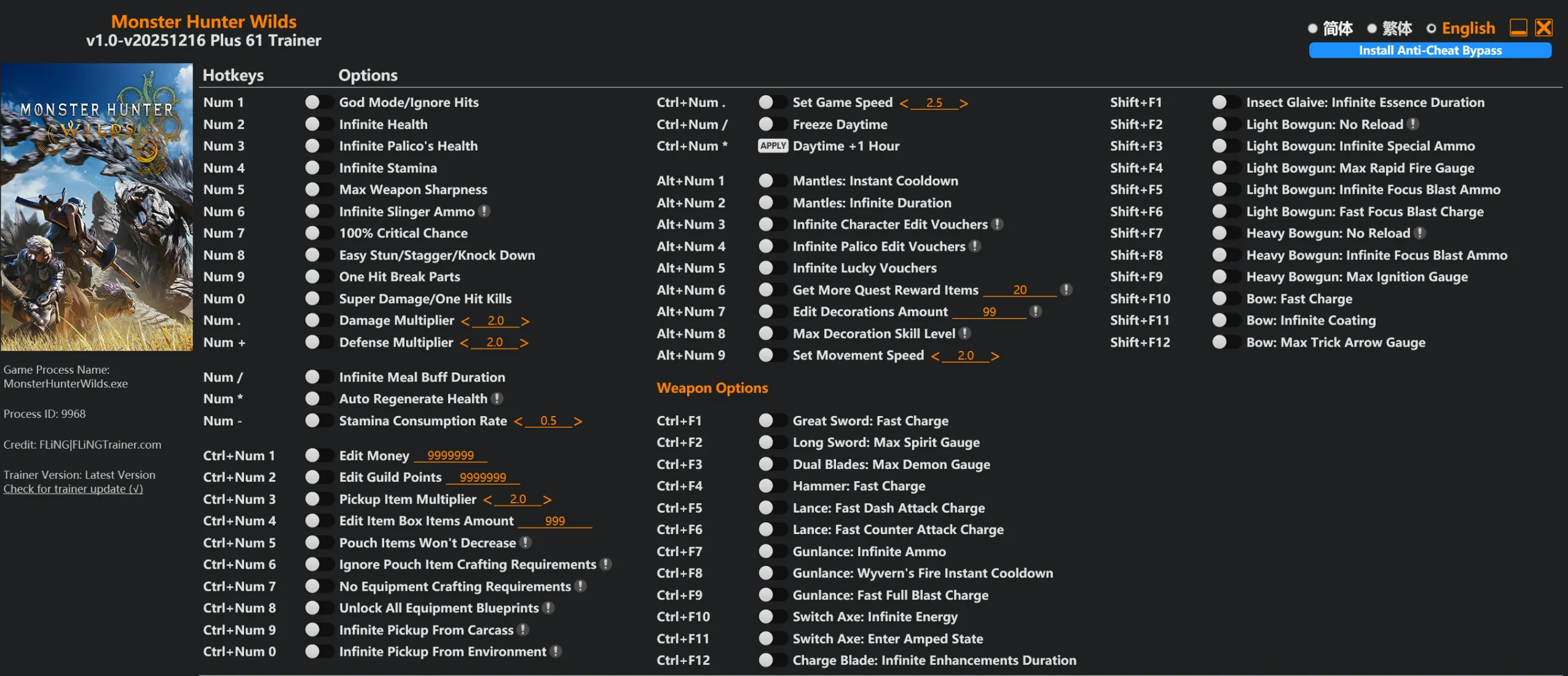Click exclamation icon beside Light Bowgun: No Reload
The width and height of the screenshot is (1568, 676).
tap(1413, 124)
